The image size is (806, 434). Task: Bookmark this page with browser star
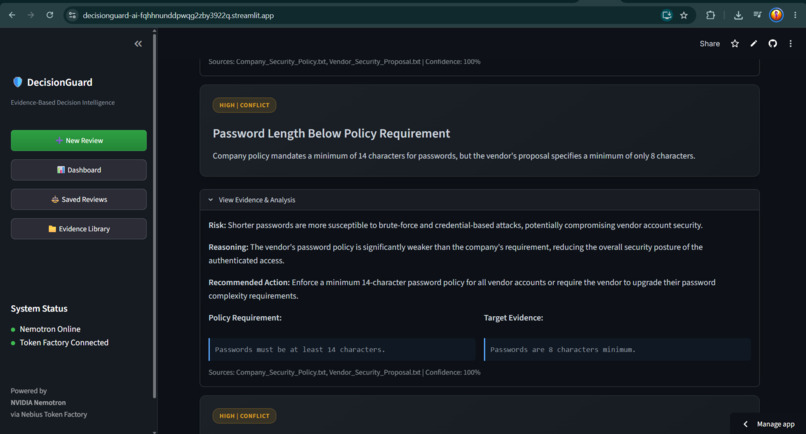click(x=684, y=15)
